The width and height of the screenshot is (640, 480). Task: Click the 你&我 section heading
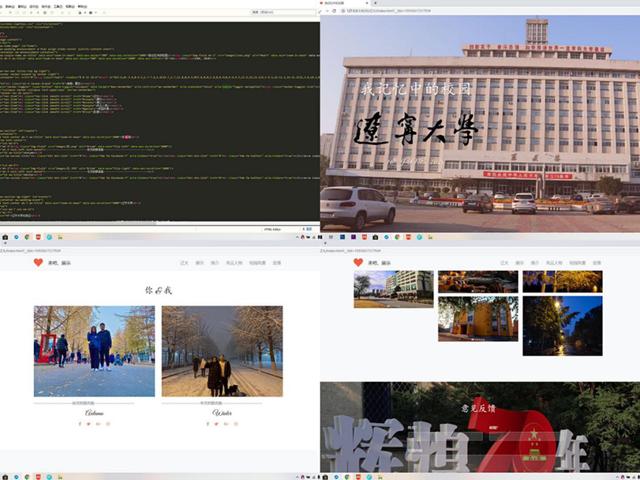[159, 290]
